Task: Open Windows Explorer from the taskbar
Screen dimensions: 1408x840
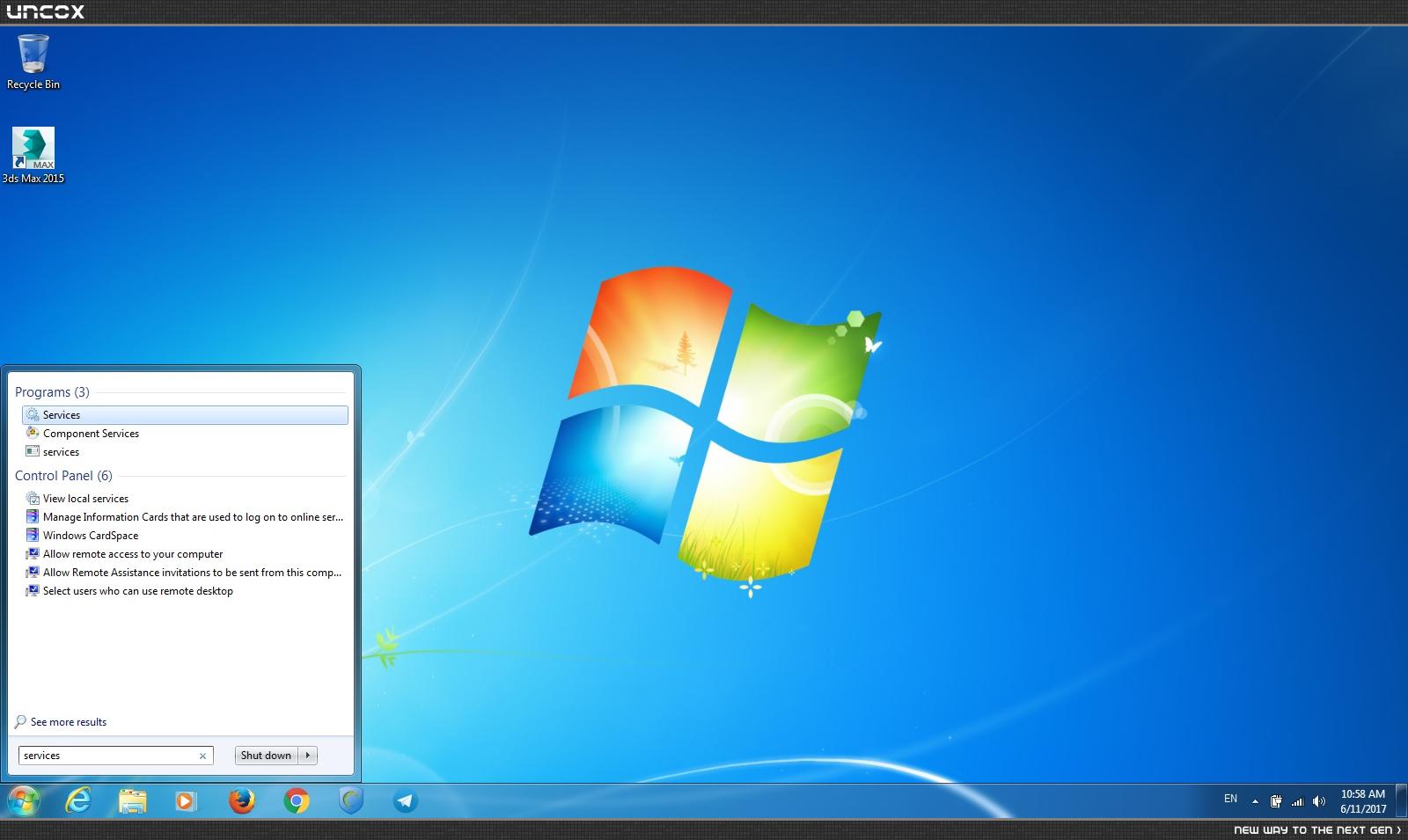Action: pyautogui.click(x=133, y=801)
